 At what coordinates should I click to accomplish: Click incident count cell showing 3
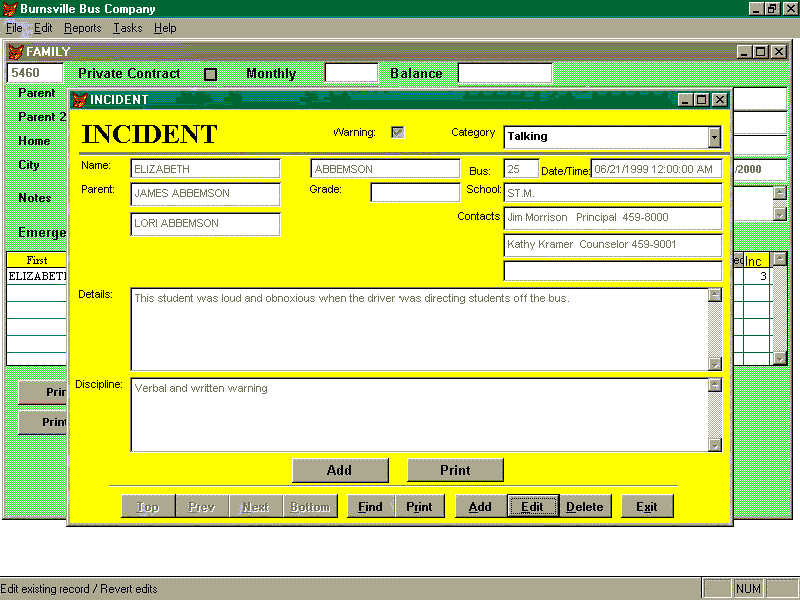pyautogui.click(x=756, y=276)
